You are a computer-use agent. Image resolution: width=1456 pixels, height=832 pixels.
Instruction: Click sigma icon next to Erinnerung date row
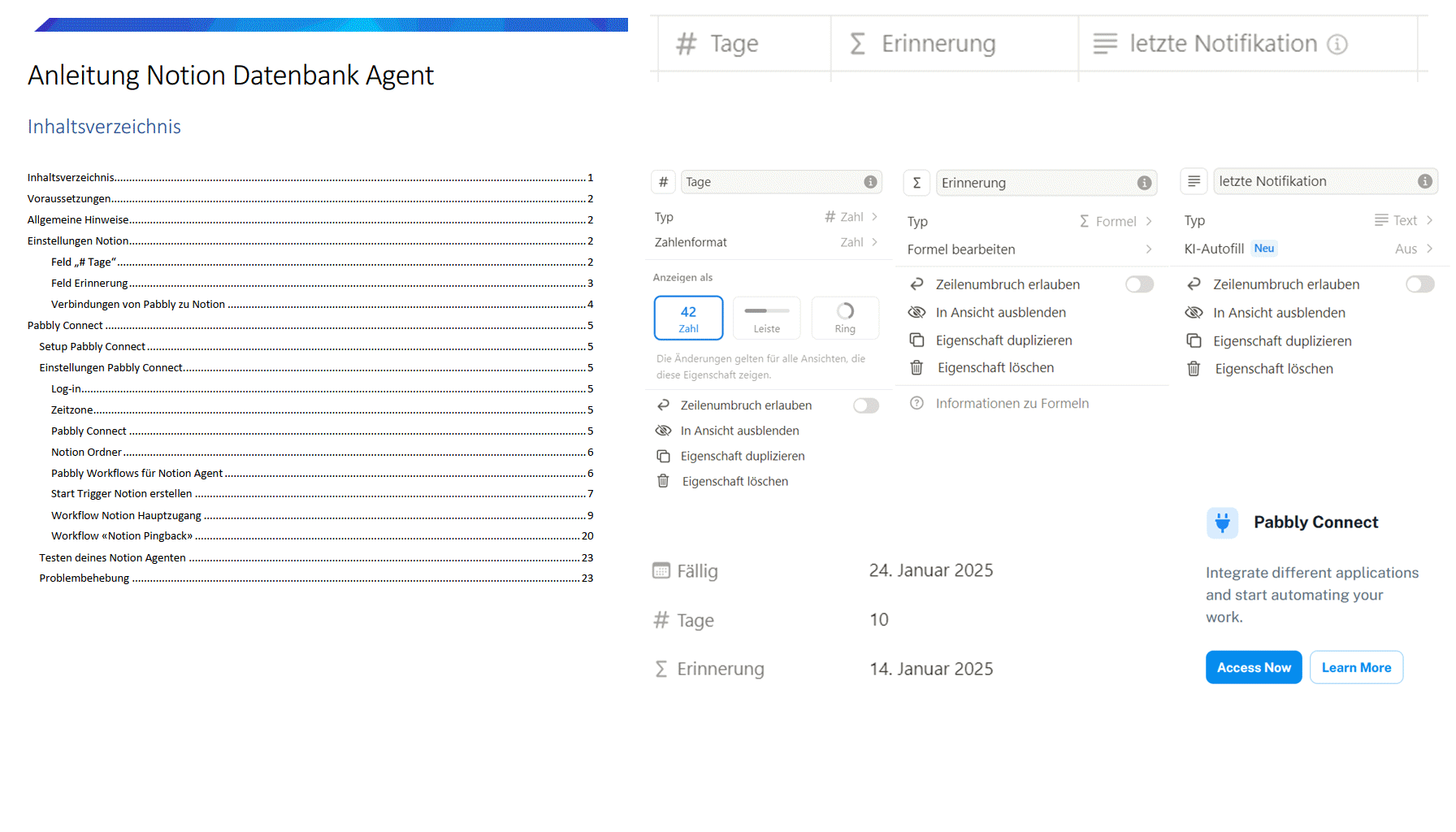(x=661, y=669)
